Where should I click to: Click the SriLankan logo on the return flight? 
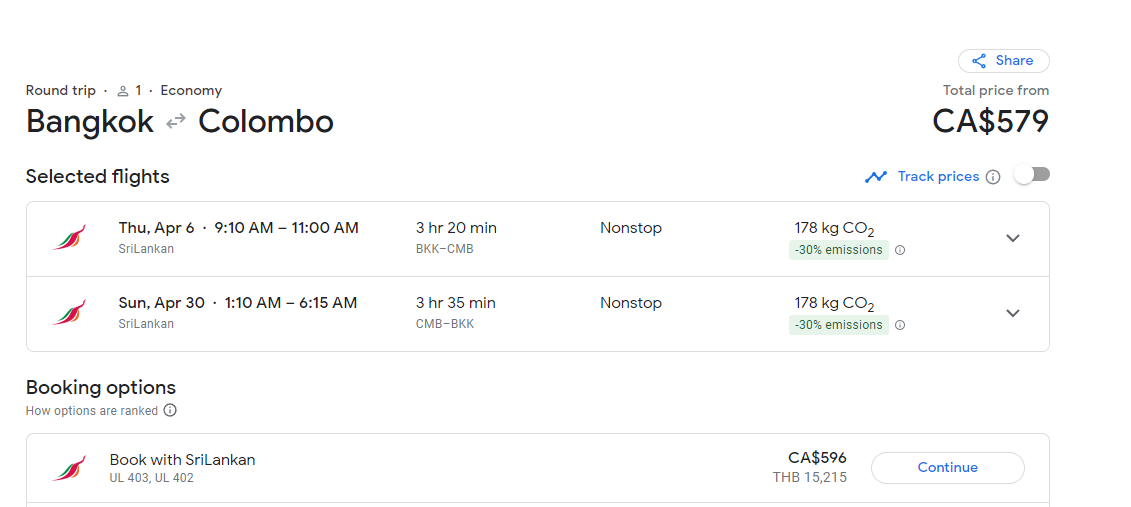pyautogui.click(x=69, y=313)
